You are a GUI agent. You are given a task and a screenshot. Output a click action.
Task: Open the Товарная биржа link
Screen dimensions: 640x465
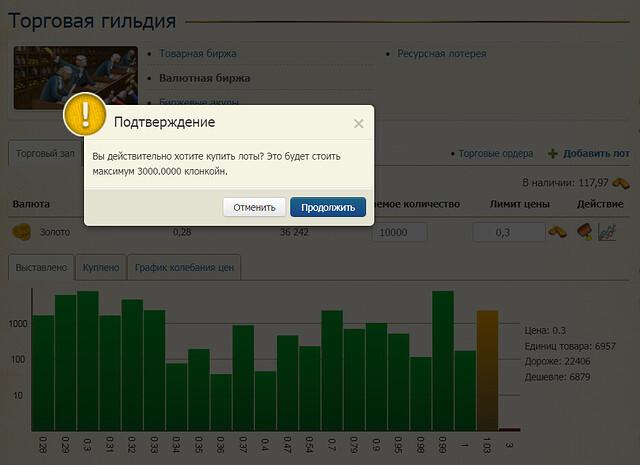[x=198, y=53]
